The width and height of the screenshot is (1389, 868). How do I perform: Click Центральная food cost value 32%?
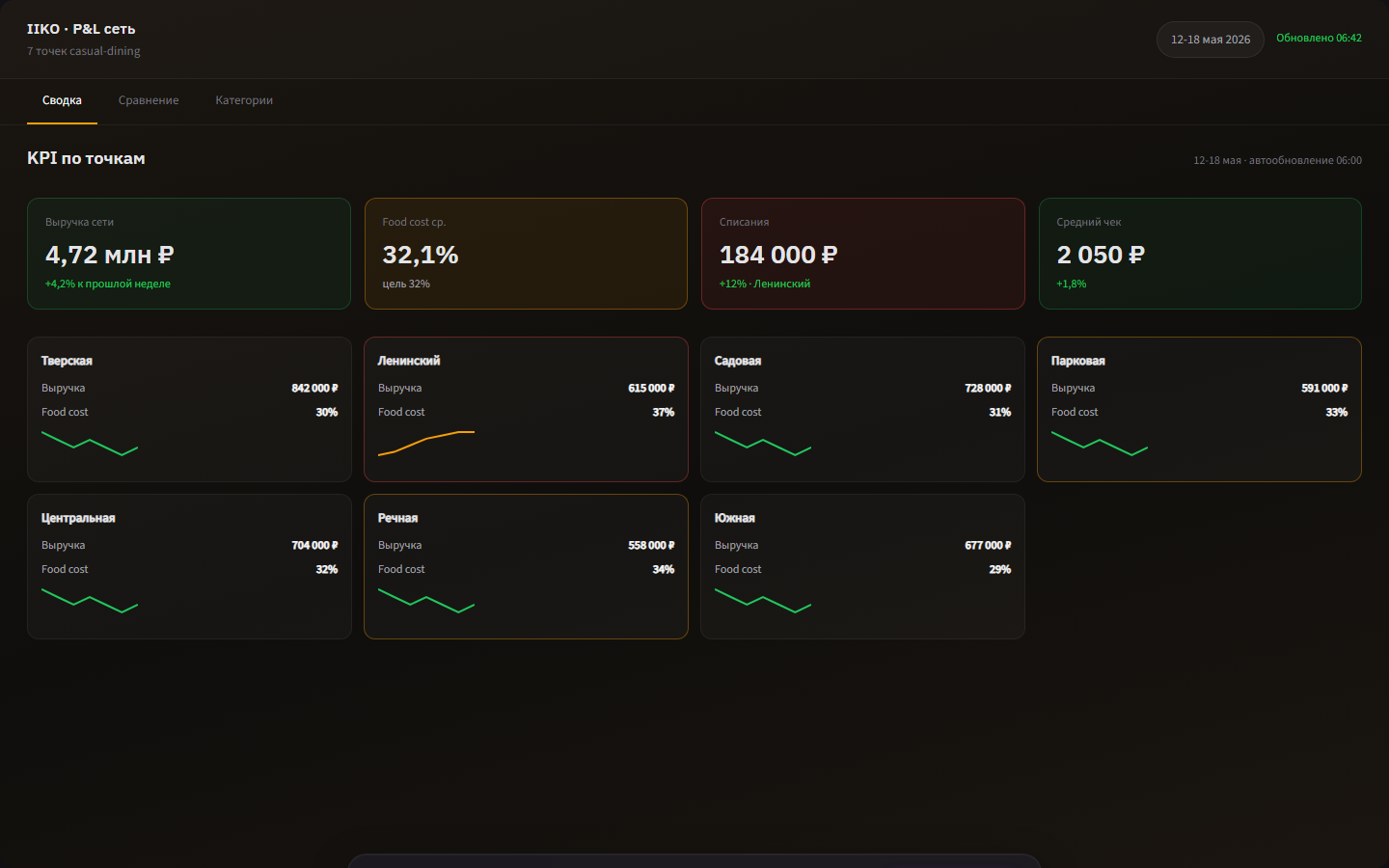coord(327,569)
